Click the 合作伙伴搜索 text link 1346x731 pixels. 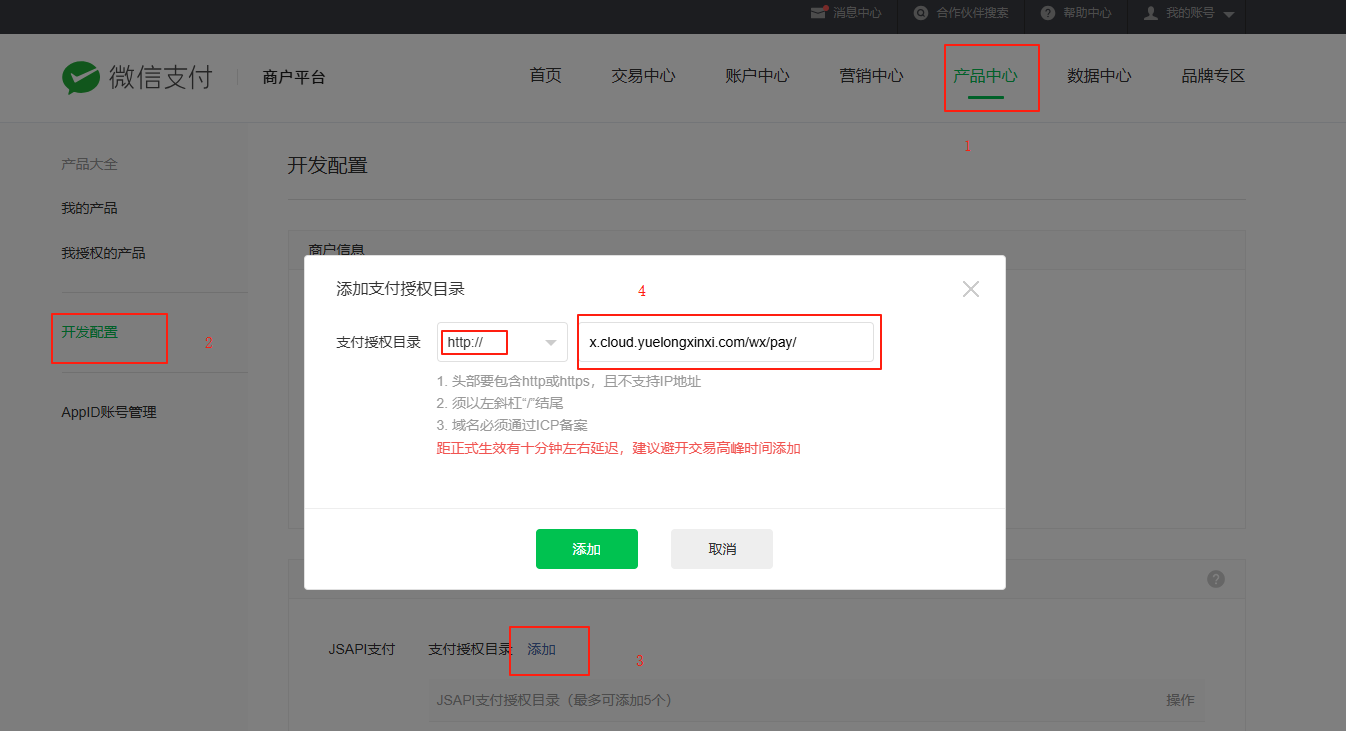pyautogui.click(x=972, y=13)
